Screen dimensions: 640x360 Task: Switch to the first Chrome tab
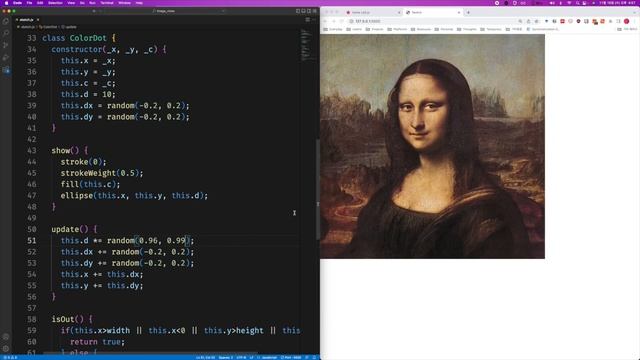coord(372,13)
